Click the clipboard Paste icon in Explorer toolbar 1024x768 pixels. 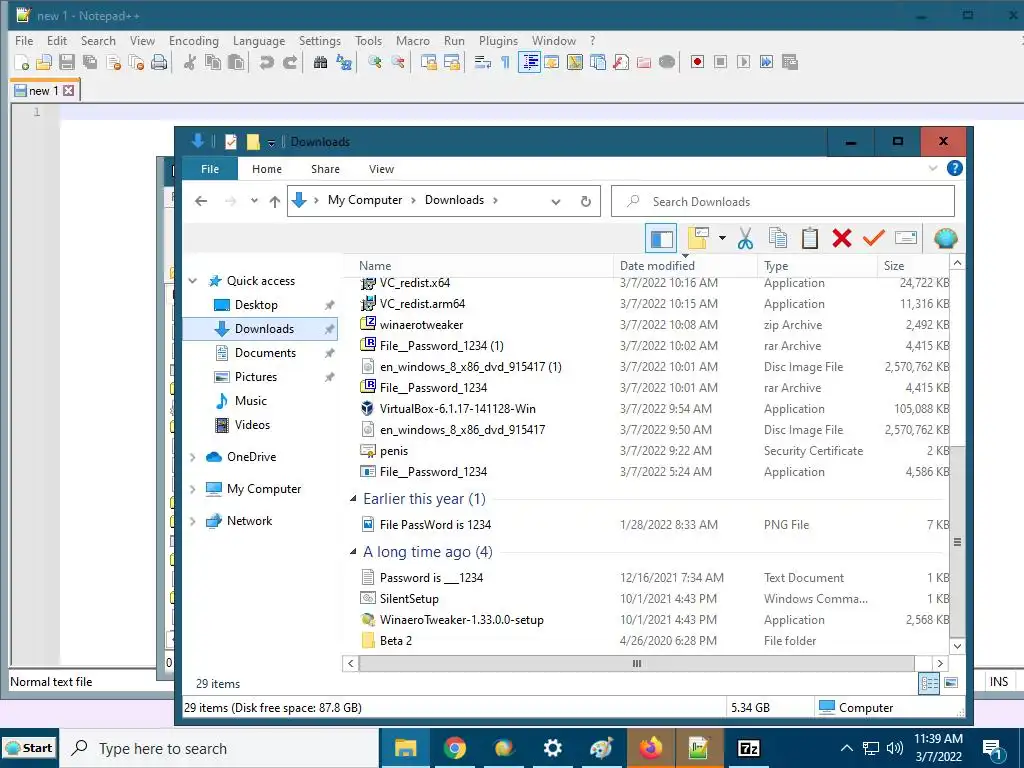810,238
